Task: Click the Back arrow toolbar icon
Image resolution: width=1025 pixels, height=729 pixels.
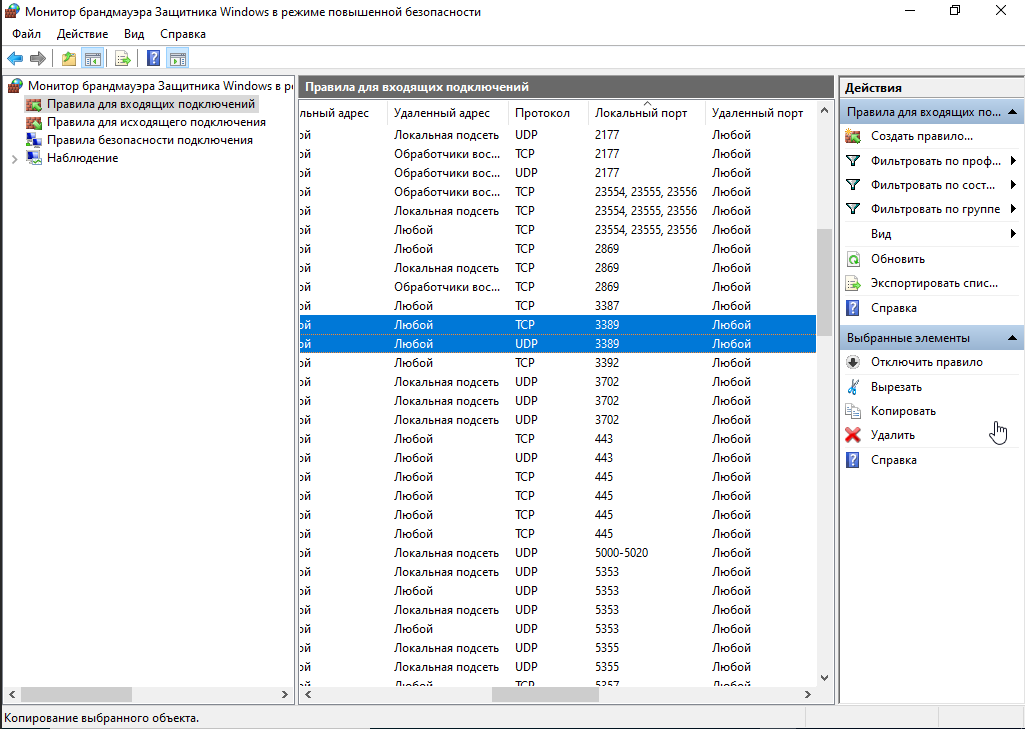Action: click(15, 59)
